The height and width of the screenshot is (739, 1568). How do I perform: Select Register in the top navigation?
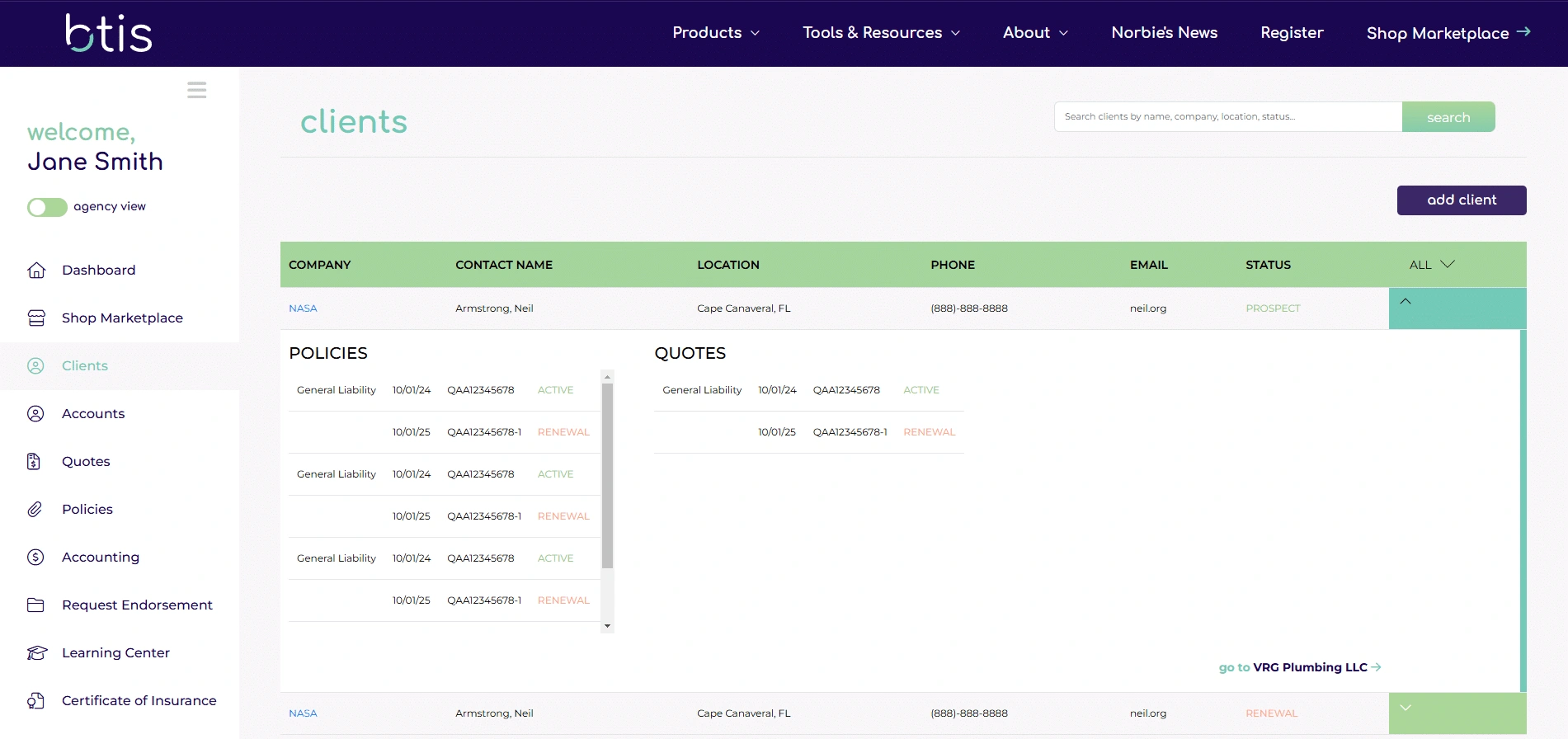click(x=1292, y=33)
